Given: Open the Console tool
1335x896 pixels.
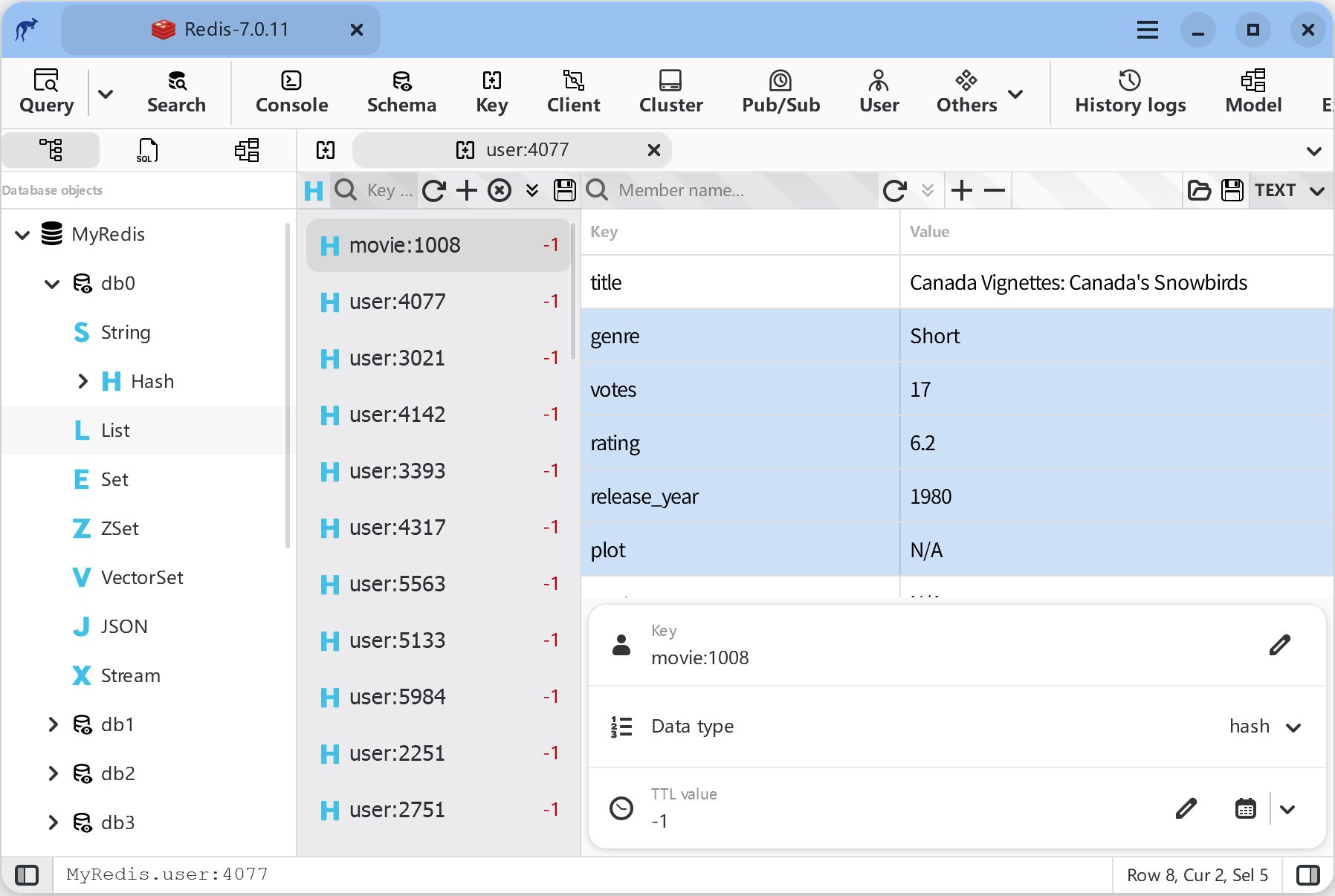Looking at the screenshot, I should coord(291,92).
